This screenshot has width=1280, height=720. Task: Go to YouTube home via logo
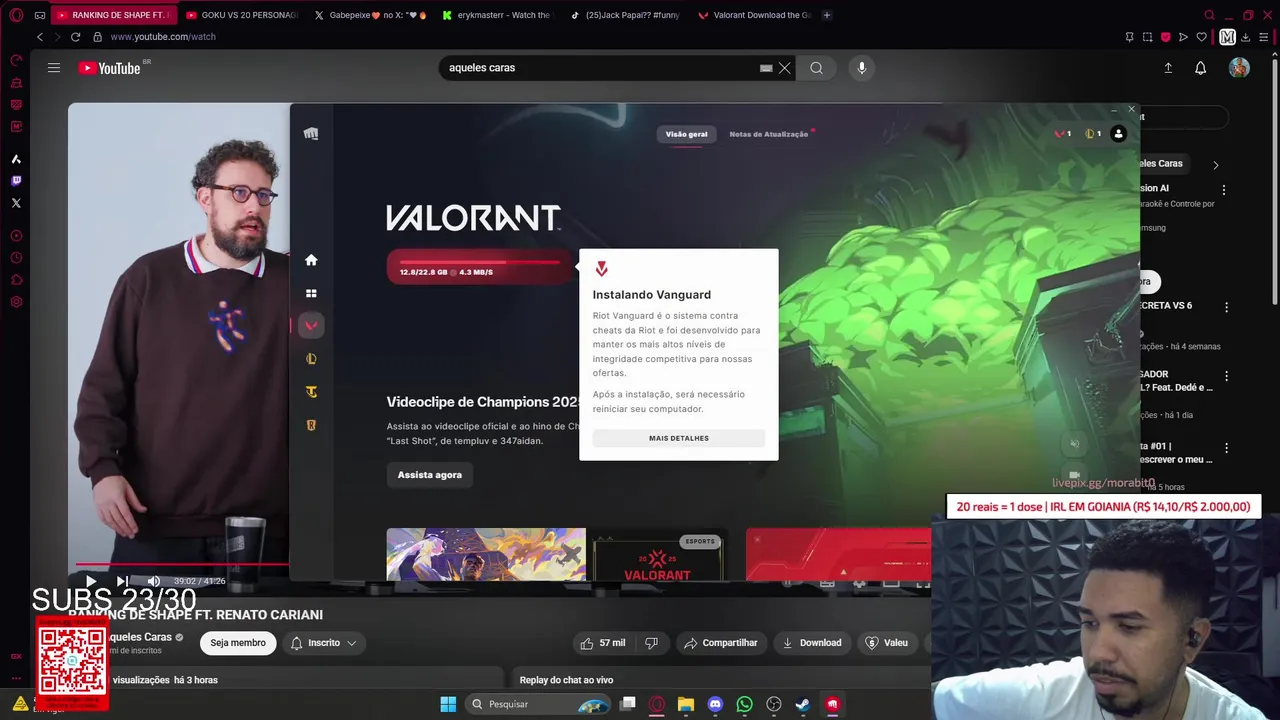pos(110,68)
